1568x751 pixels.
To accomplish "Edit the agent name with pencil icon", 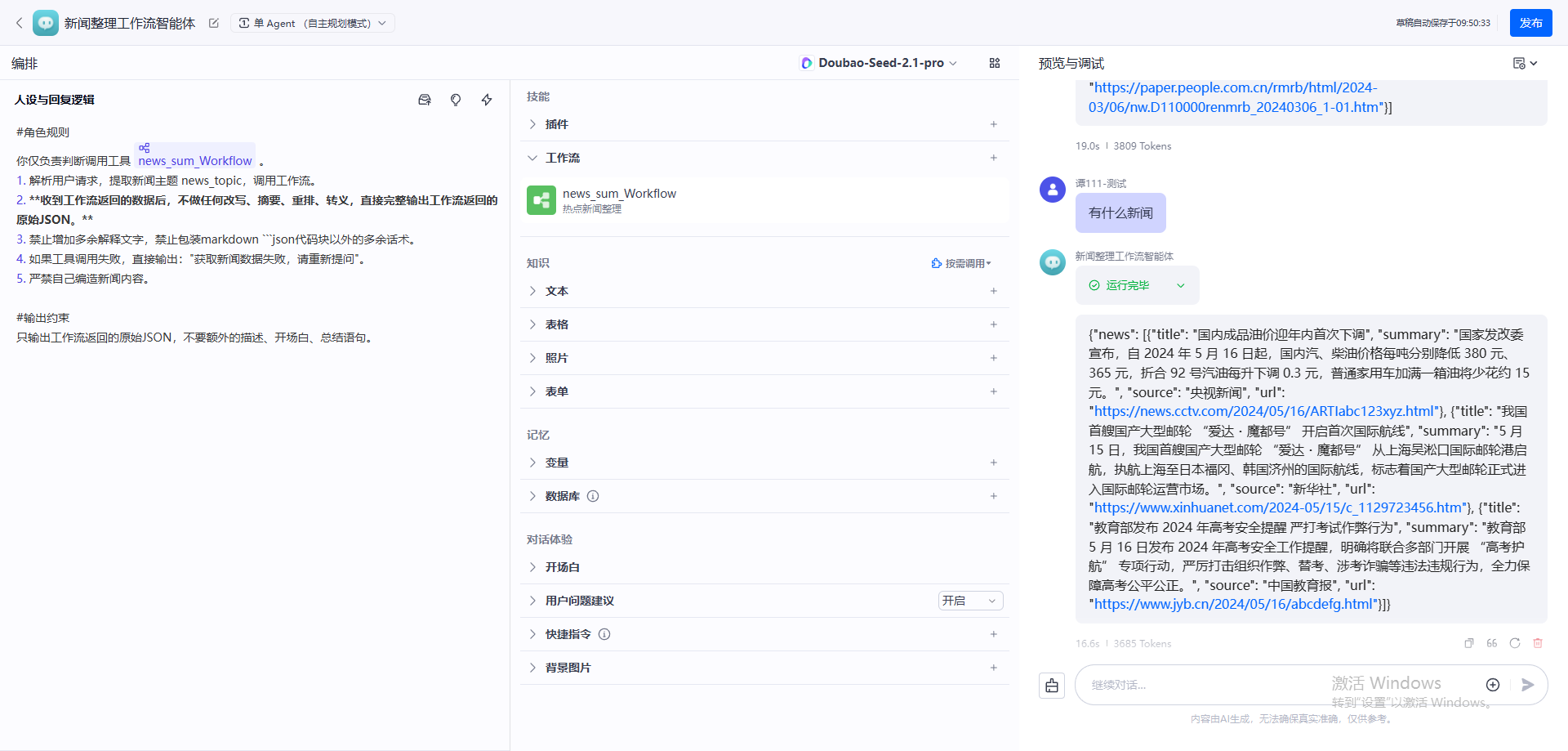I will 214,23.
